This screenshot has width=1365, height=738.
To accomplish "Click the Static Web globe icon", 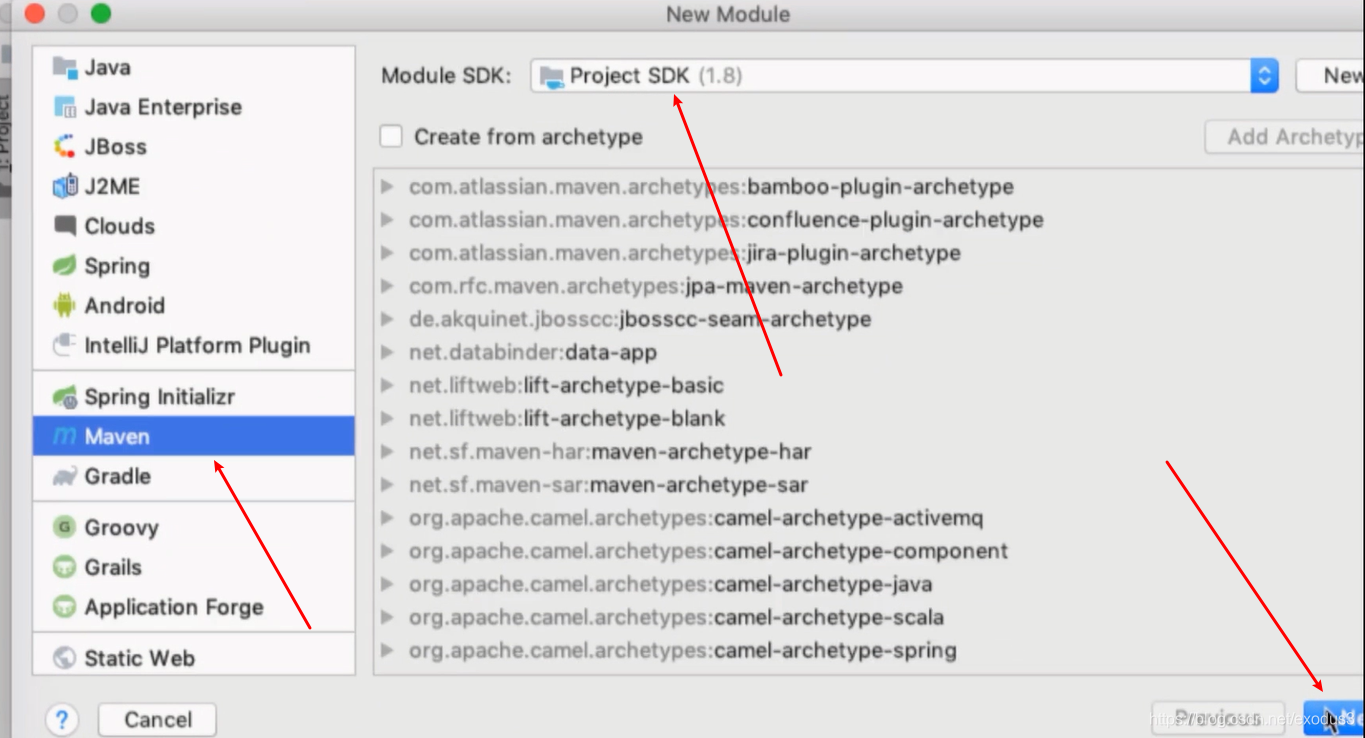I will point(65,658).
